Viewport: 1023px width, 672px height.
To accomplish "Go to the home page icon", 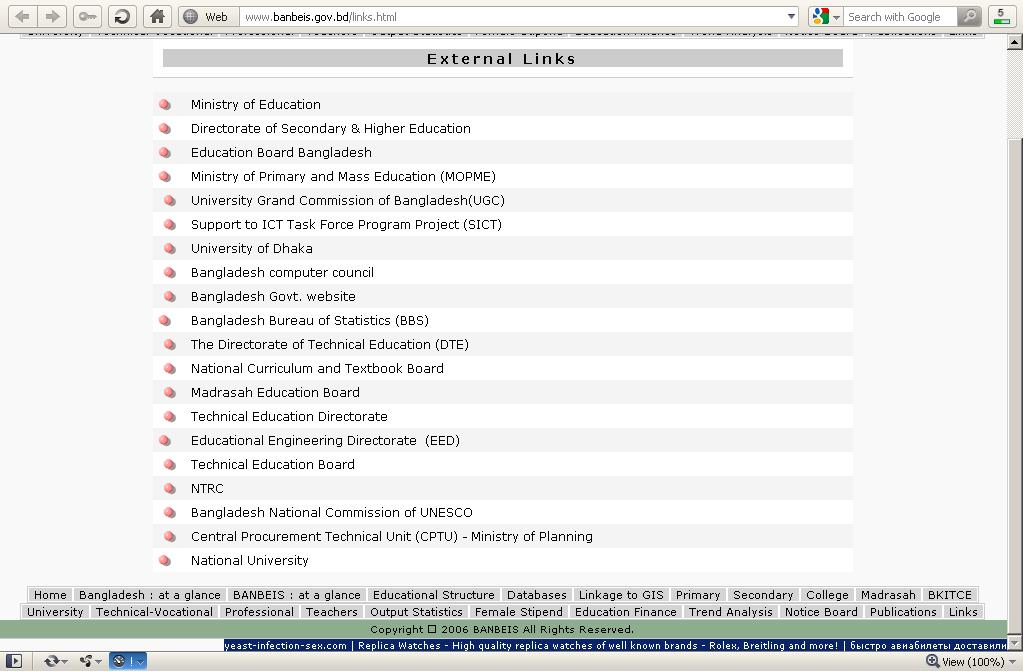I will [157, 16].
